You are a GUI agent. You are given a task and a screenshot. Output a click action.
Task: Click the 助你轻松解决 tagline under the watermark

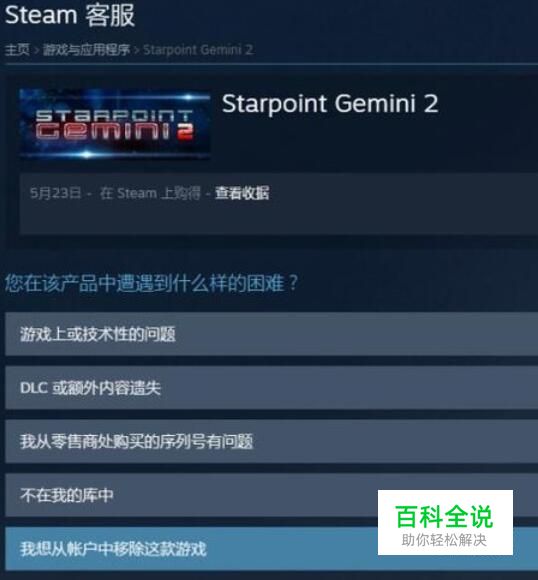click(444, 540)
